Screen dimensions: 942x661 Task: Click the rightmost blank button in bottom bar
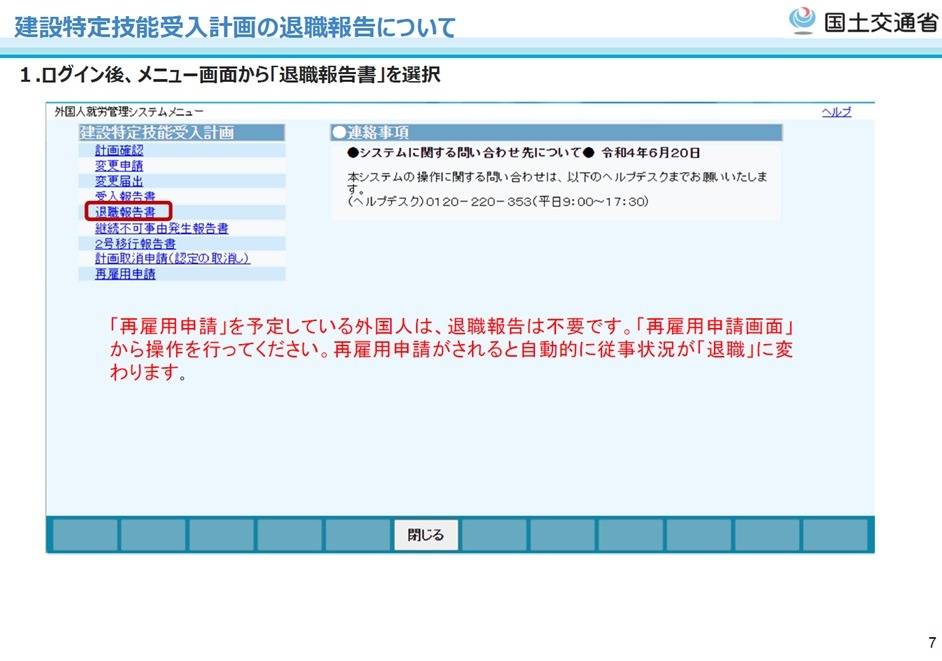tap(835, 535)
